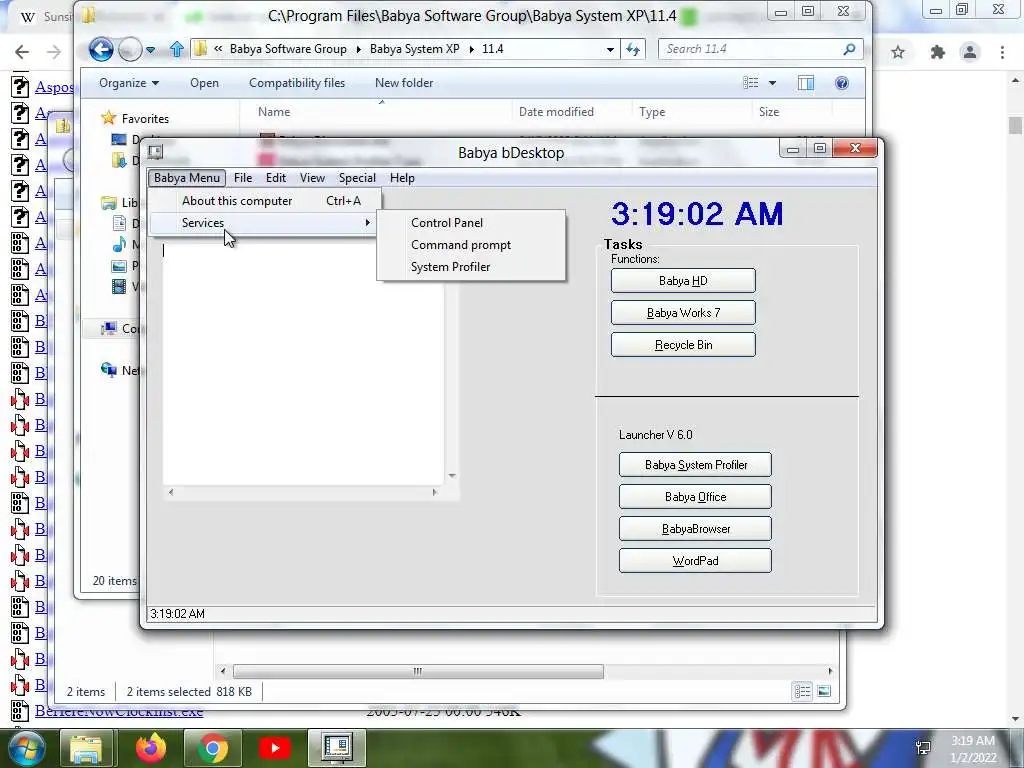Viewport: 1024px width, 768px height.
Task: Launch Babya System Profiler button
Action: click(696, 465)
